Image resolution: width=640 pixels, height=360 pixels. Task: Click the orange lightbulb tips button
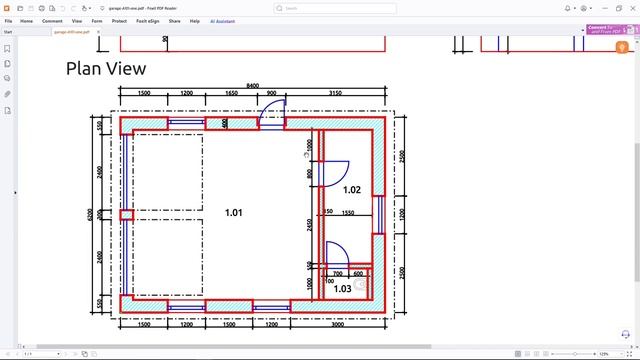pos(622,47)
